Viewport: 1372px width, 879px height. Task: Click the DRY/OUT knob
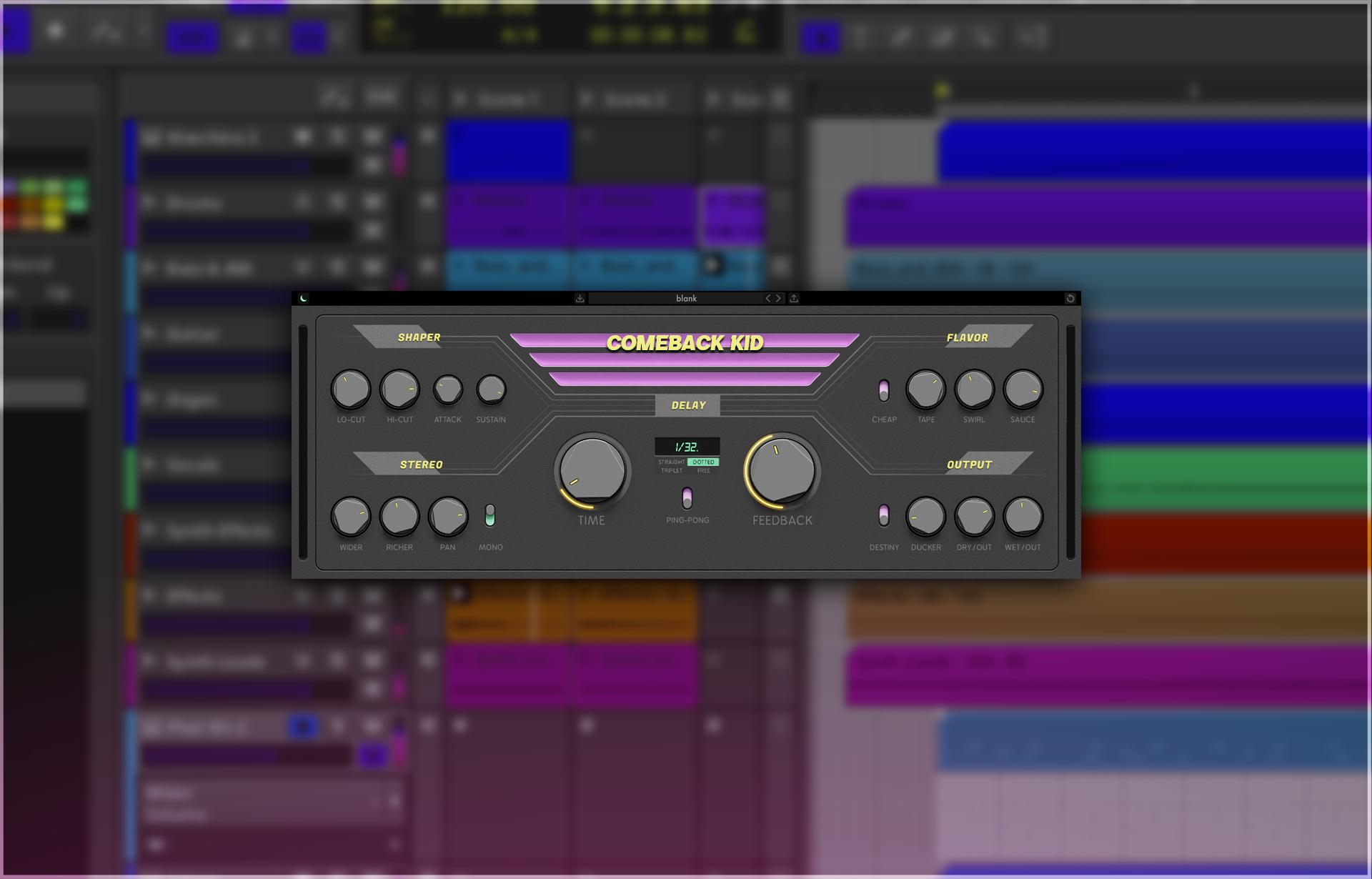point(975,517)
